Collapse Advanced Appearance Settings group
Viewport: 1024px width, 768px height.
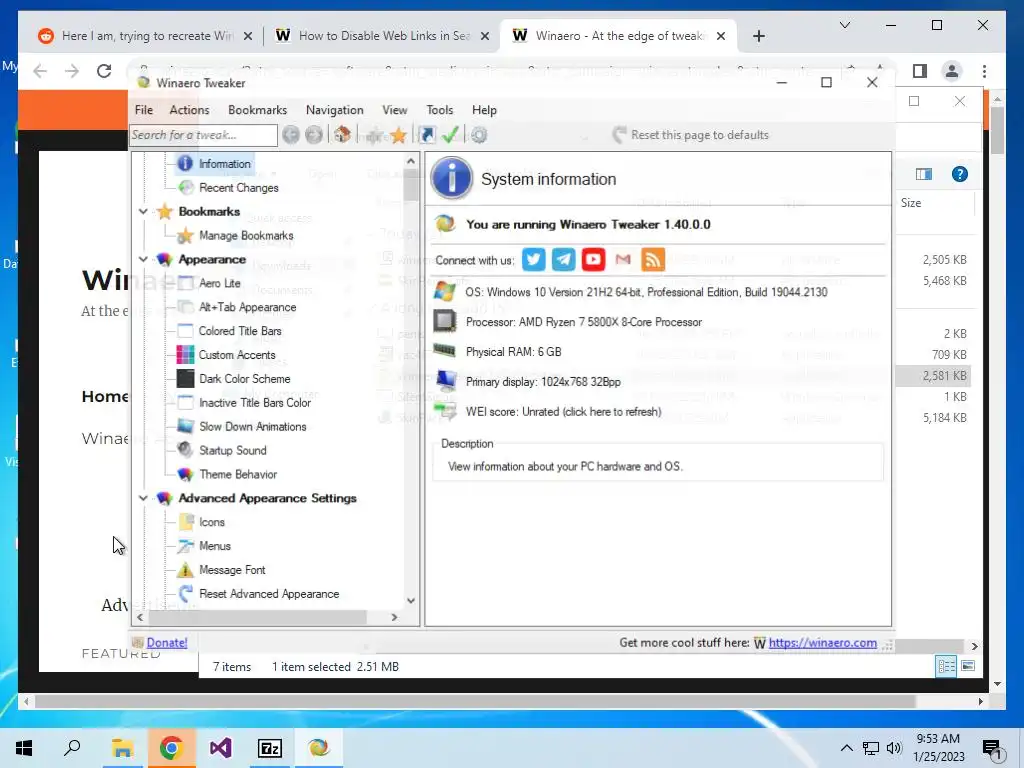(x=143, y=498)
